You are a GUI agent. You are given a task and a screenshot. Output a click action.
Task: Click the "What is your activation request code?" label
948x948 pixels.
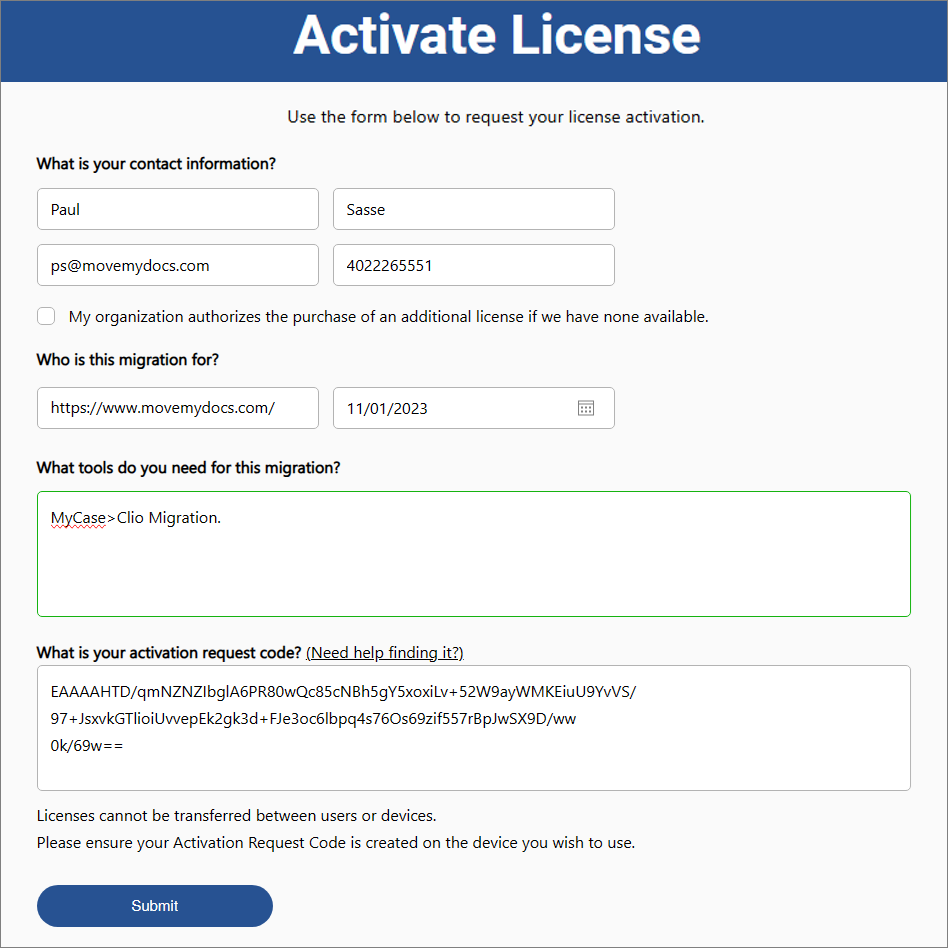(x=169, y=653)
